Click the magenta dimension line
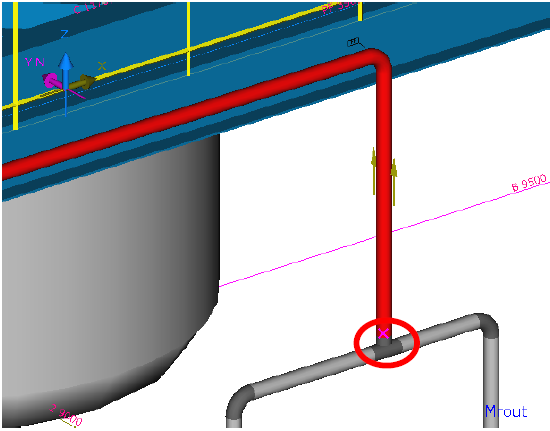550x431 pixels. pyautogui.click(x=383, y=234)
